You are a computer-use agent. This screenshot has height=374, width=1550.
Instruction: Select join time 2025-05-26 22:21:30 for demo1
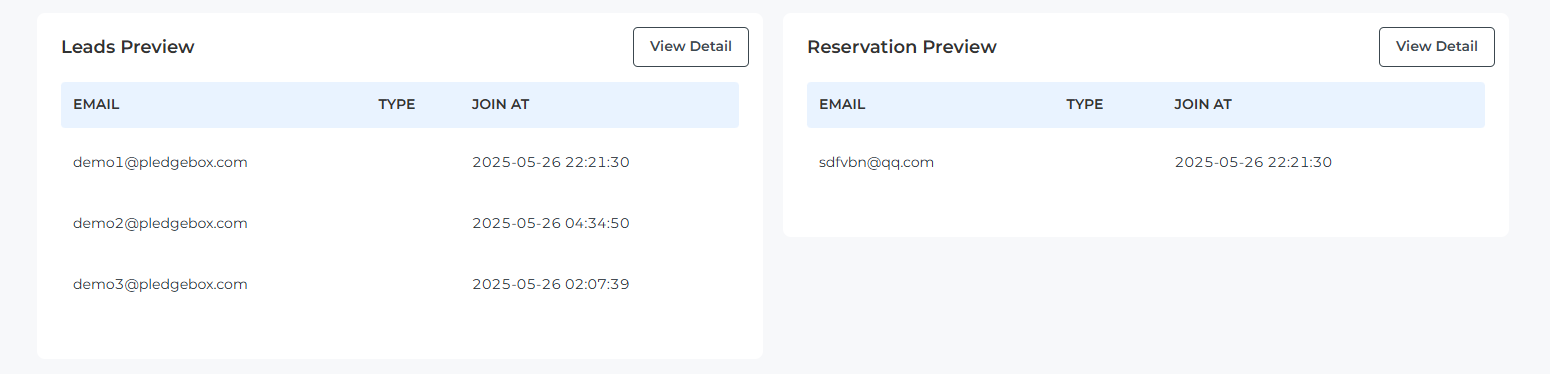point(551,162)
